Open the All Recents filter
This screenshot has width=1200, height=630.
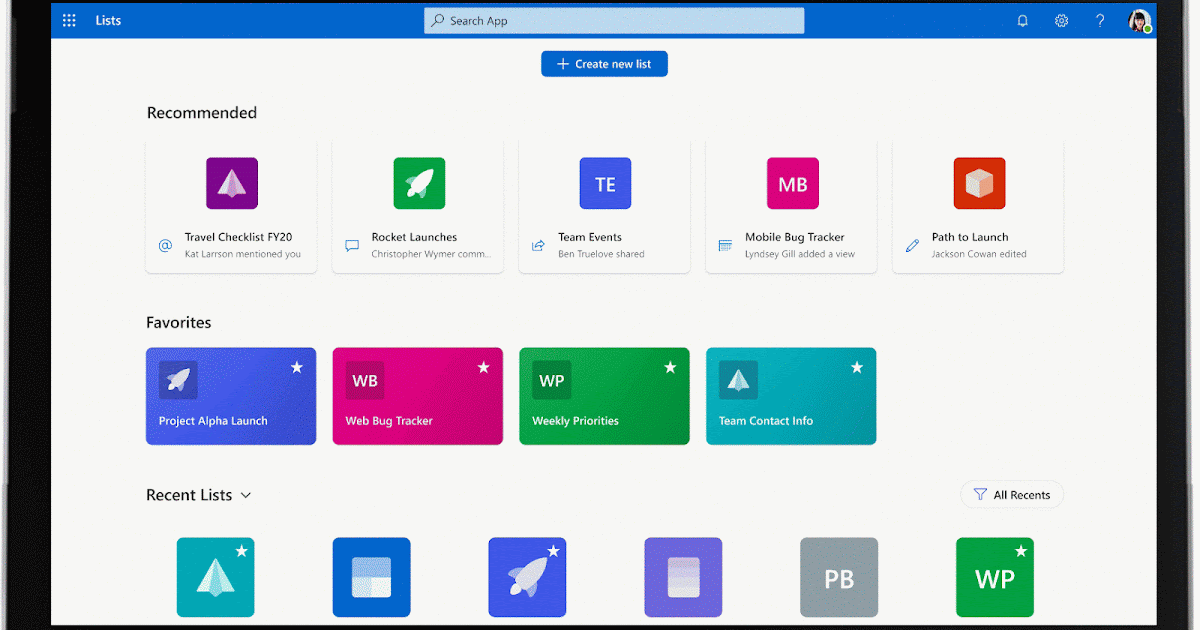1012,495
